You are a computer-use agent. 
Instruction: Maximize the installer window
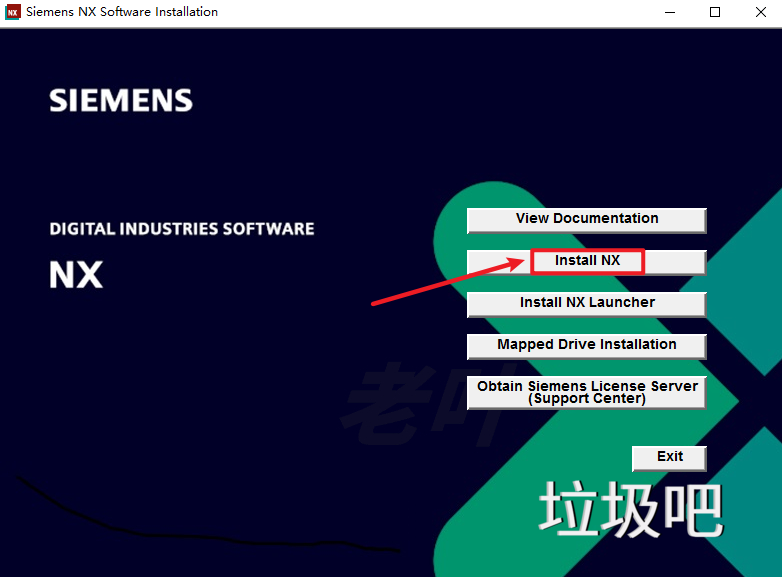[715, 12]
